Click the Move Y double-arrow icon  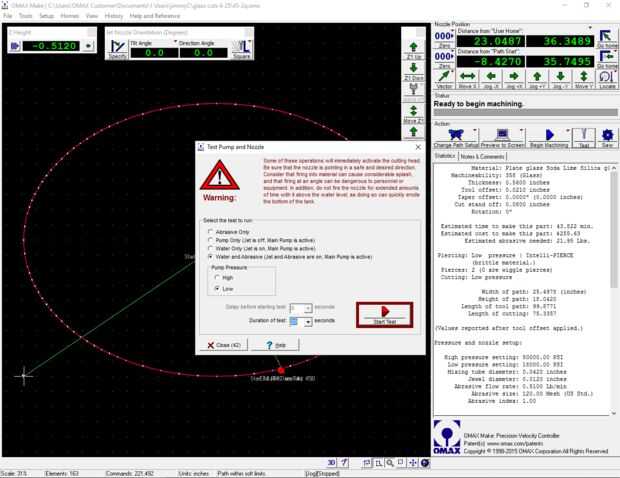point(584,79)
